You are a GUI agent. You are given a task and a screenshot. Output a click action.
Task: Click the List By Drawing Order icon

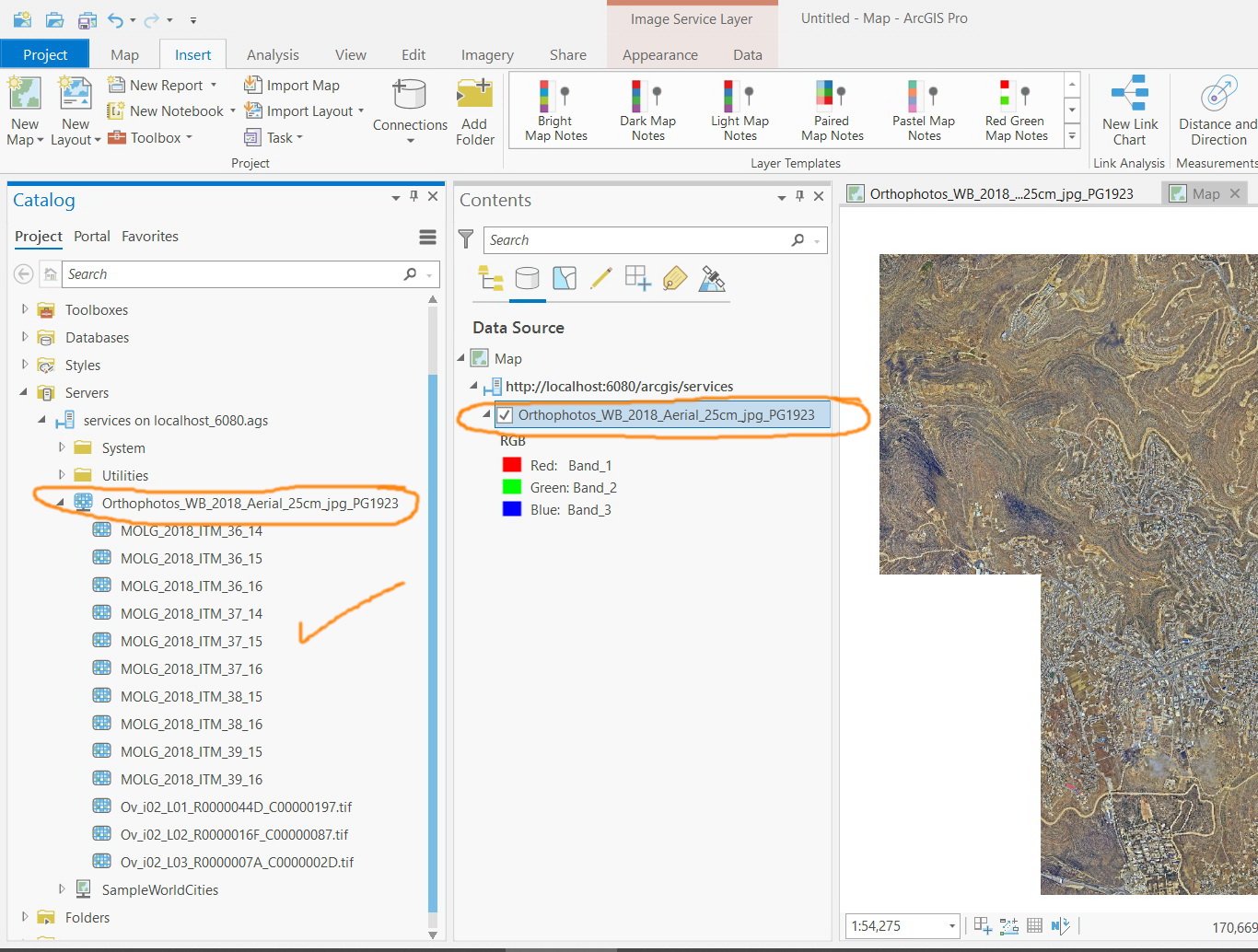pyautogui.click(x=491, y=278)
